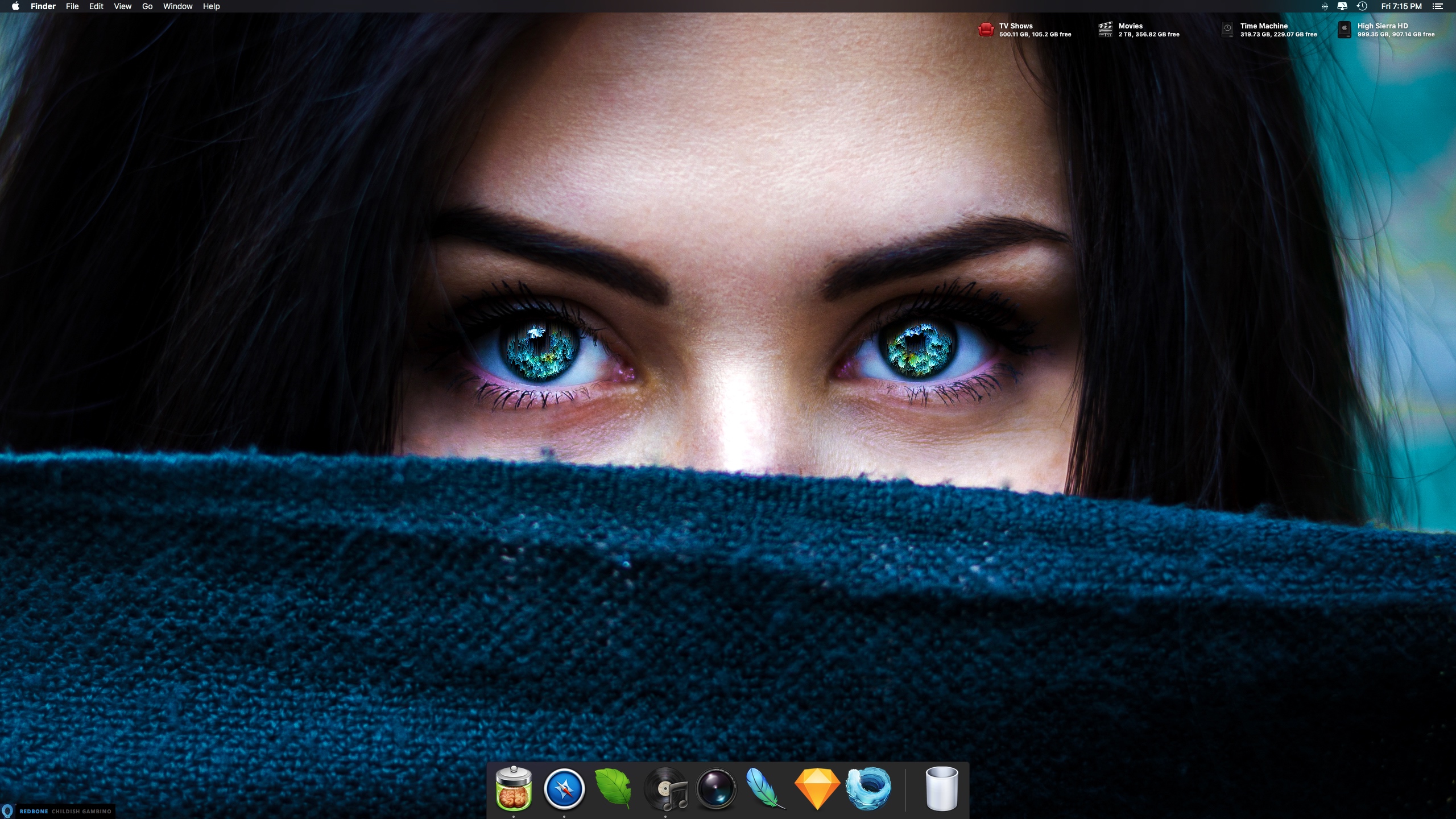The image size is (1456, 819).
Task: Launch Safari compass icon in dock
Action: click(564, 789)
